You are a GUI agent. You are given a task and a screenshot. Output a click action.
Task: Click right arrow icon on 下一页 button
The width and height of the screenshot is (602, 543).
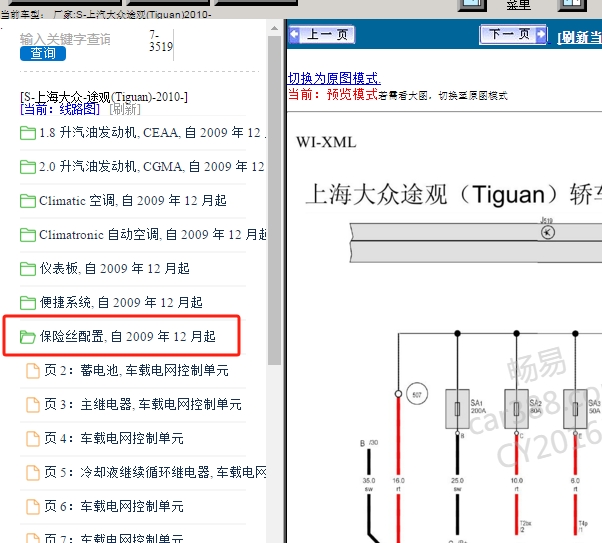pyautogui.click(x=541, y=35)
